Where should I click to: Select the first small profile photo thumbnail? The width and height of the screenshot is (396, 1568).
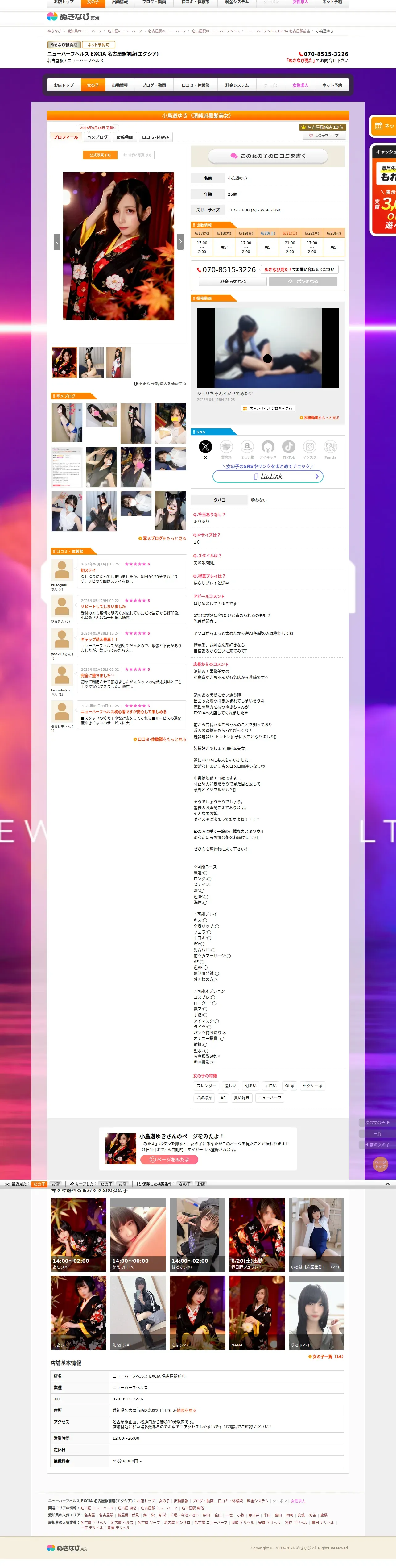pyautogui.click(x=64, y=362)
